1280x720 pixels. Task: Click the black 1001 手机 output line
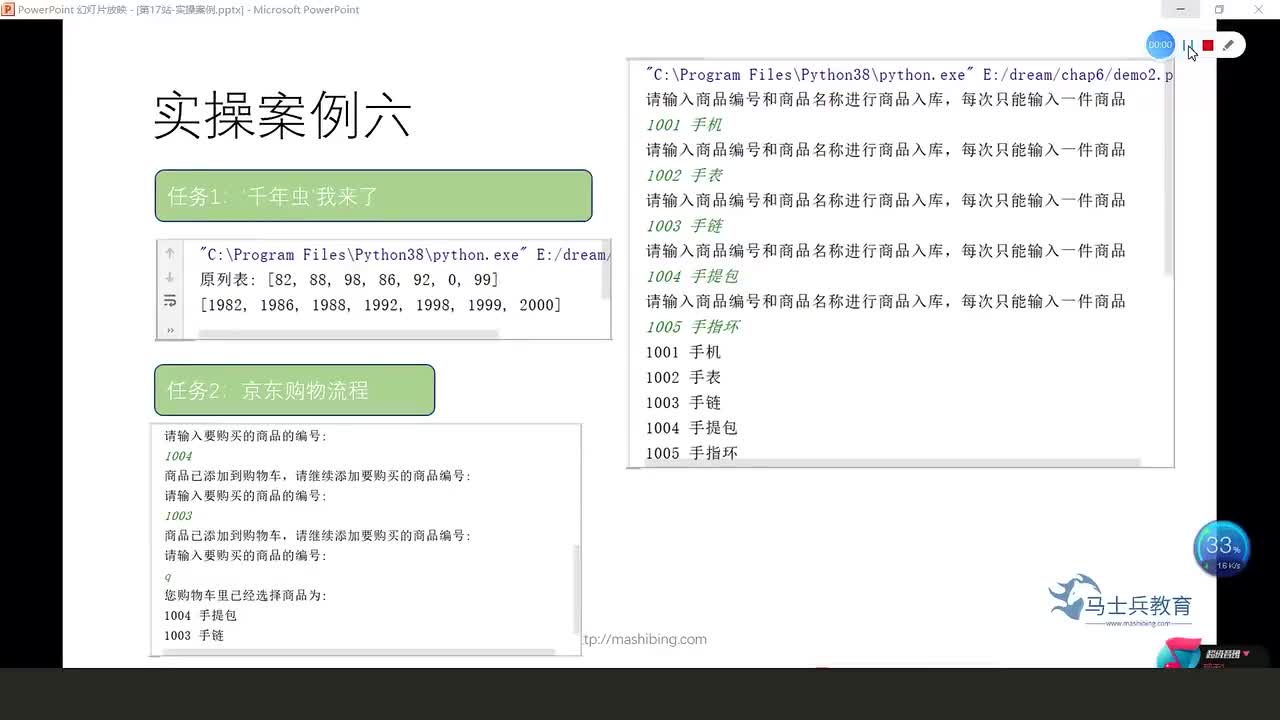point(683,352)
